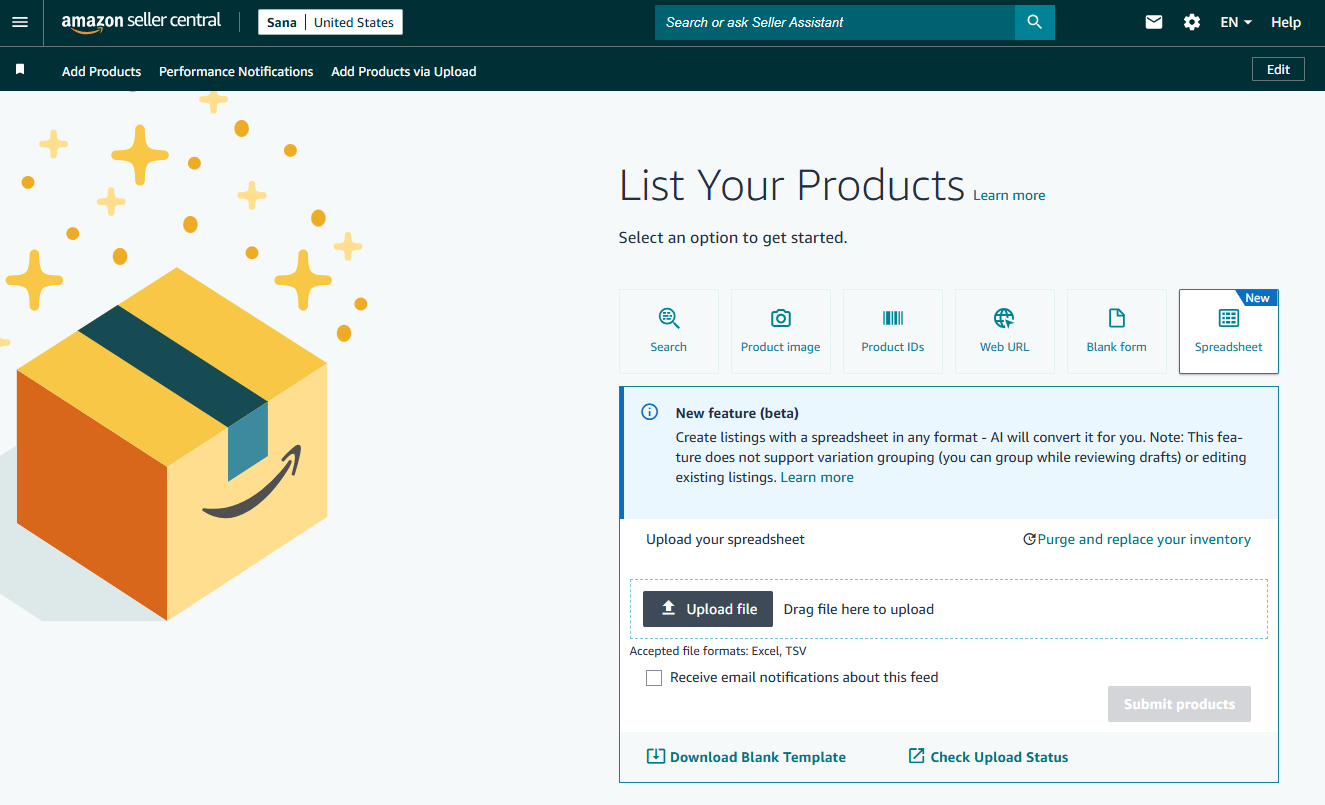Enable email notifications about this feed
The width and height of the screenshot is (1325, 805).
(654, 678)
